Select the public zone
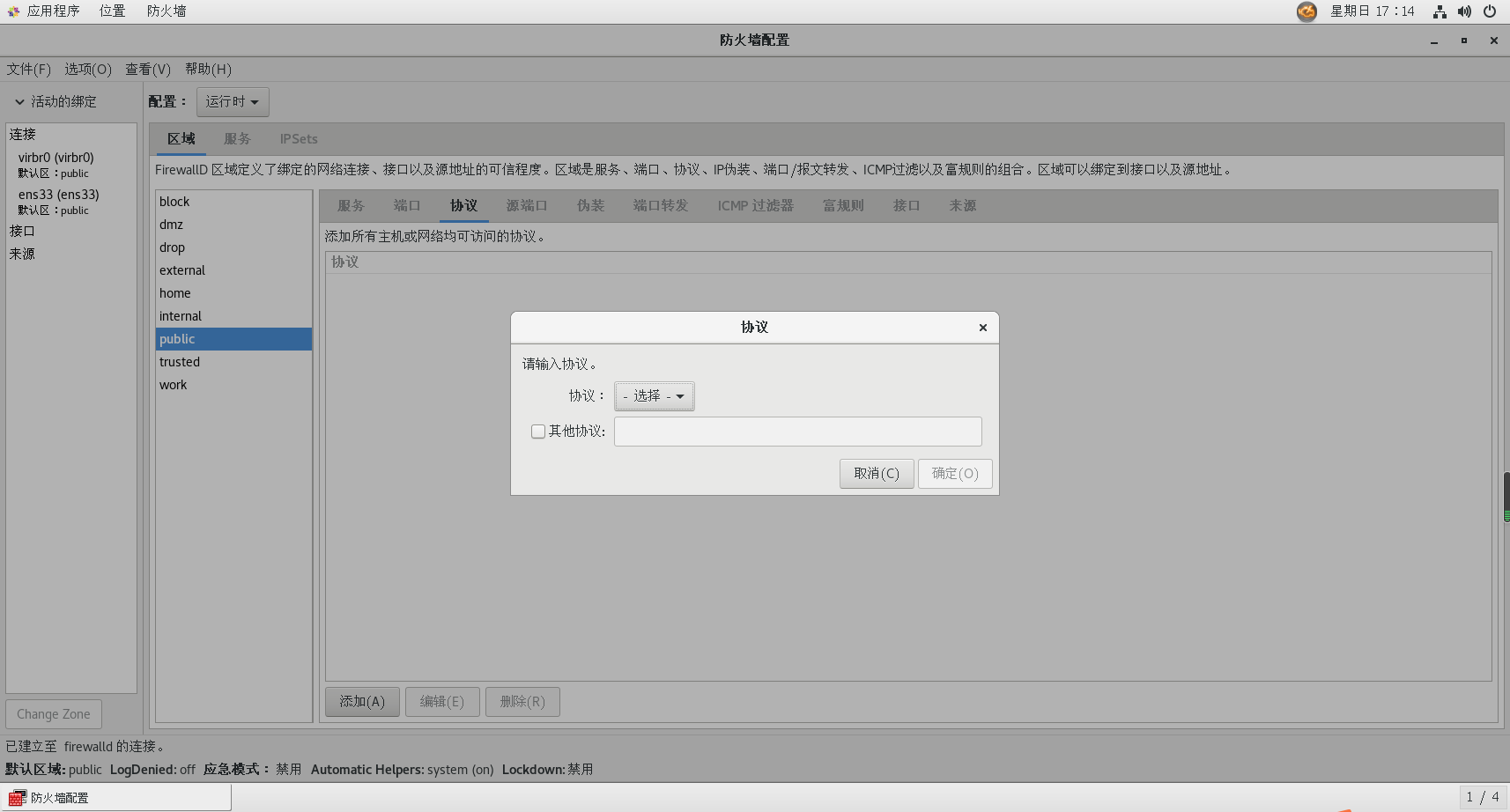The image size is (1510, 812). [233, 339]
